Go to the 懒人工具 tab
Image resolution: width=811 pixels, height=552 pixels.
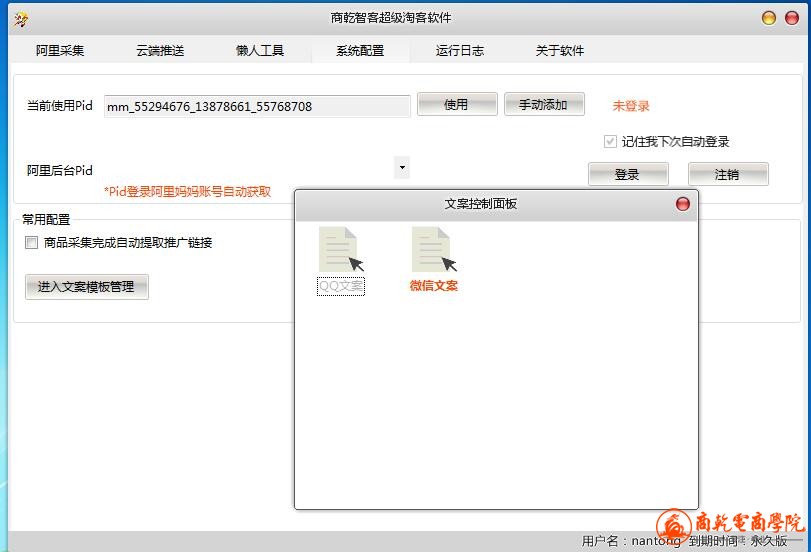pyautogui.click(x=260, y=51)
